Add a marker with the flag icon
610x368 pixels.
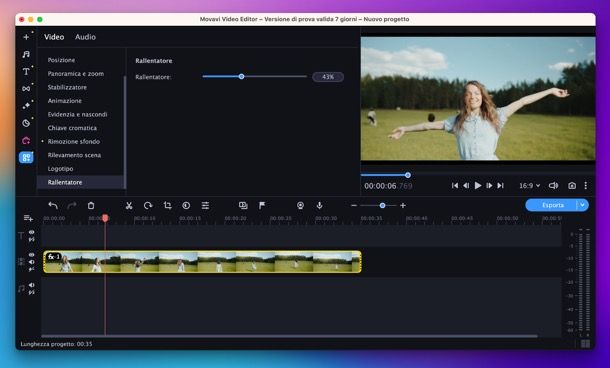tap(262, 205)
